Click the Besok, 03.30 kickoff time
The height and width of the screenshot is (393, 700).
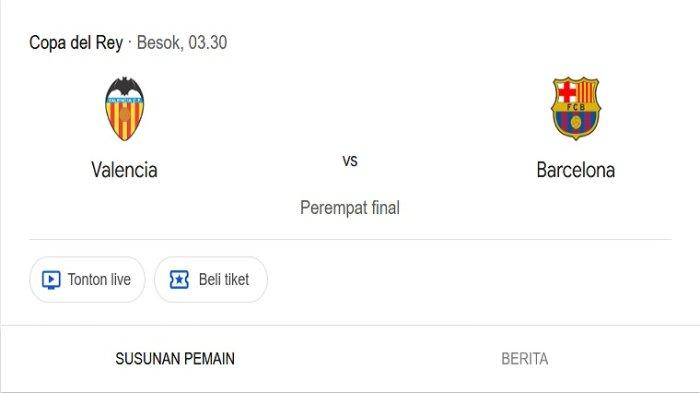click(182, 43)
